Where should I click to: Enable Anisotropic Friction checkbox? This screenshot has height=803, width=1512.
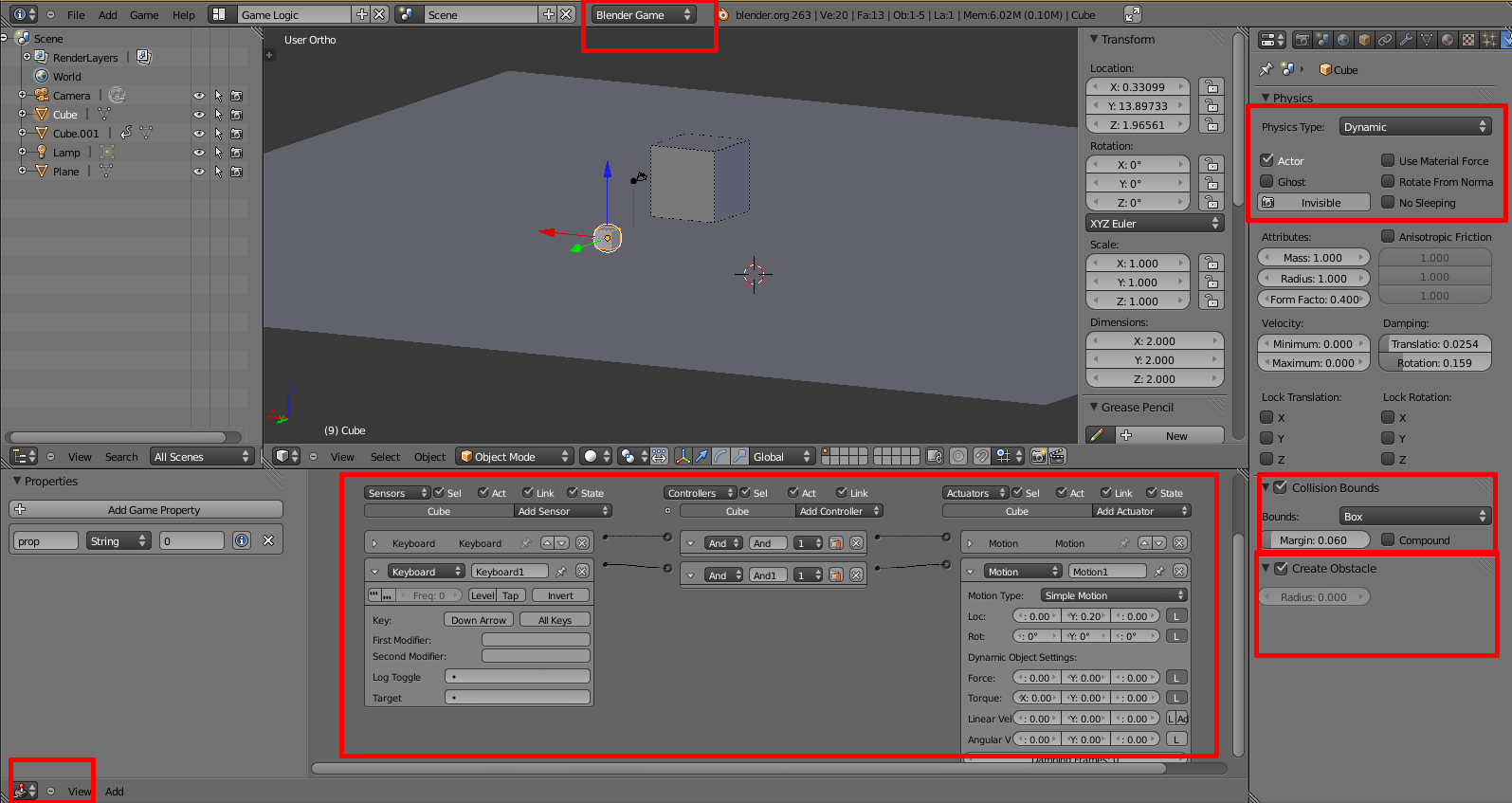1388,236
